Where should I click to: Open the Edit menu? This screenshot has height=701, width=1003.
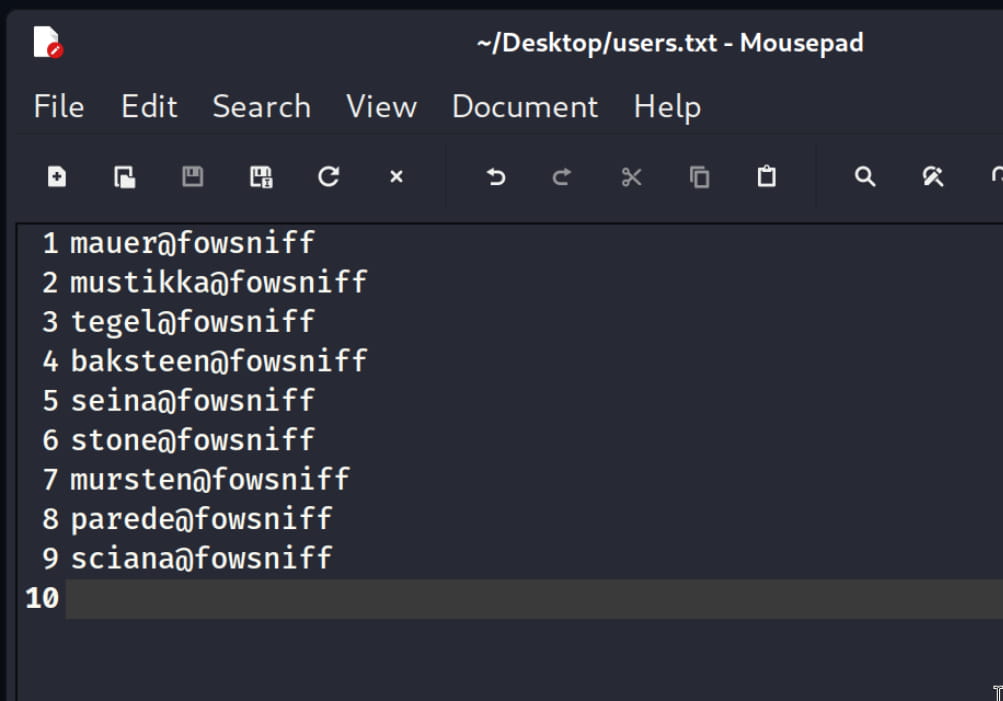149,107
